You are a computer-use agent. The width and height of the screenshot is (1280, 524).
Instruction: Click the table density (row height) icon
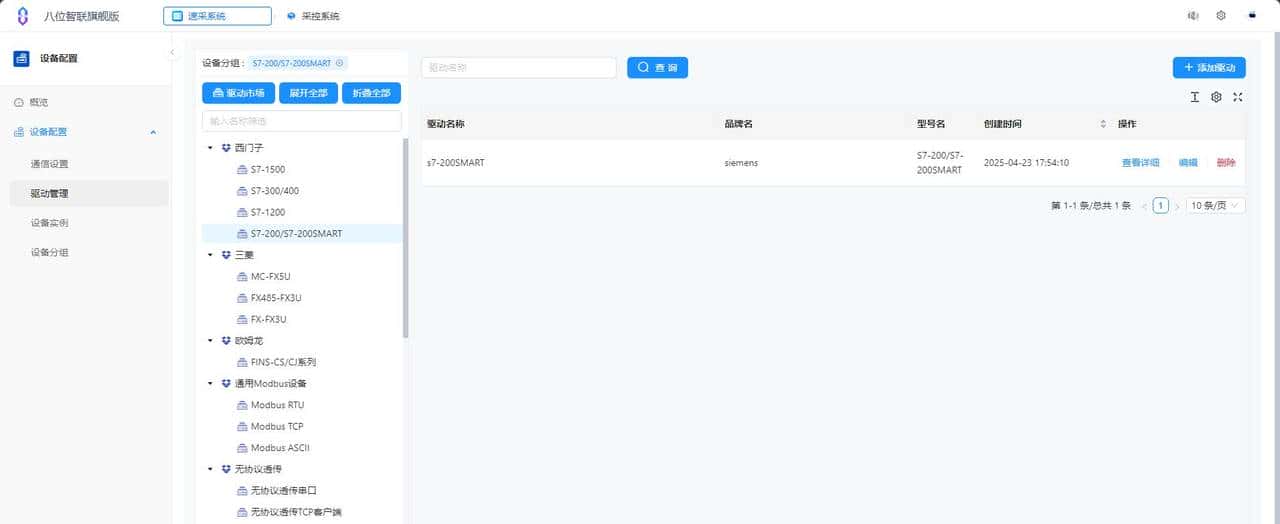point(1194,97)
